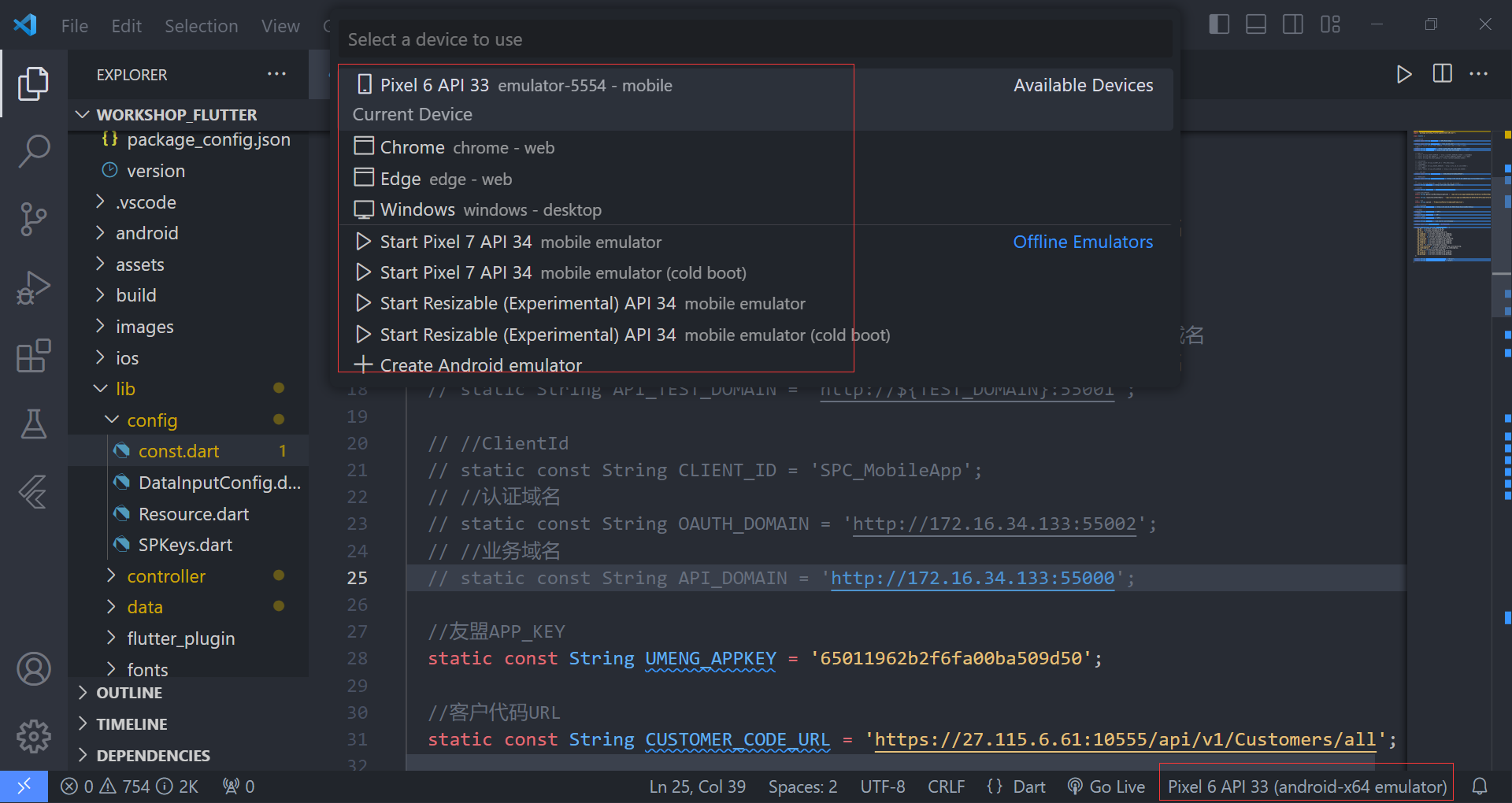
Task: Click the Split Editor icon
Action: point(1442,74)
